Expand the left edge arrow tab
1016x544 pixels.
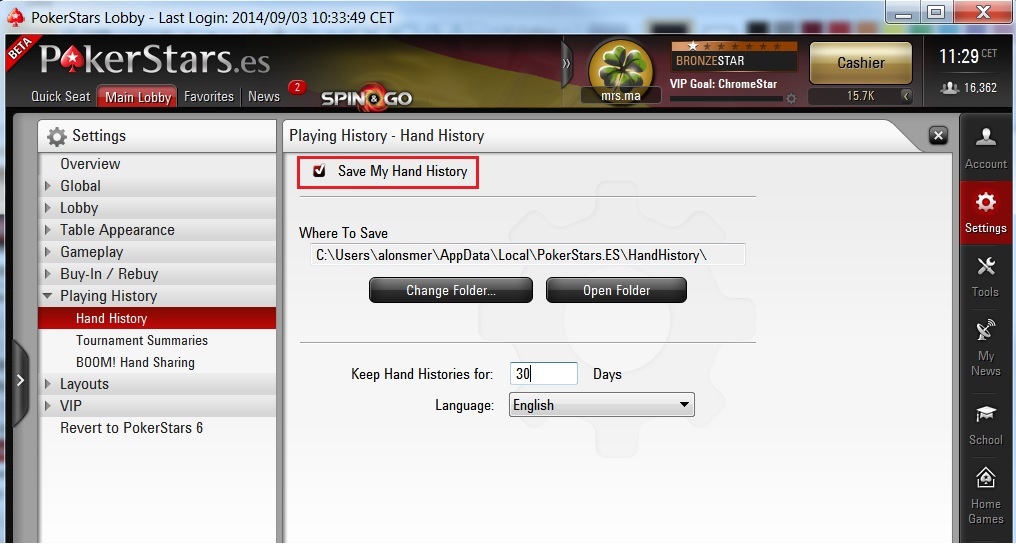20,380
